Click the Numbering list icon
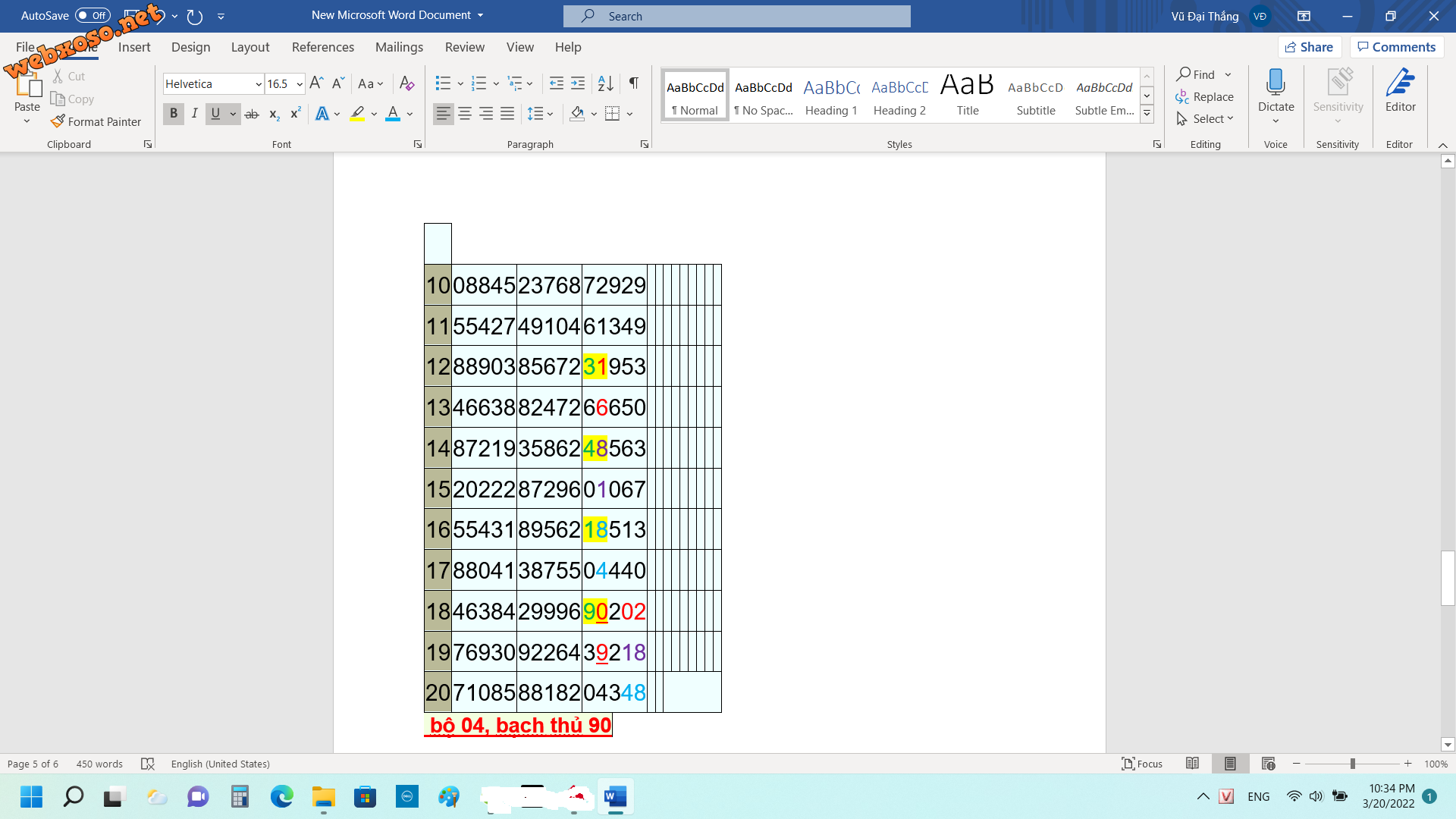 tap(479, 83)
